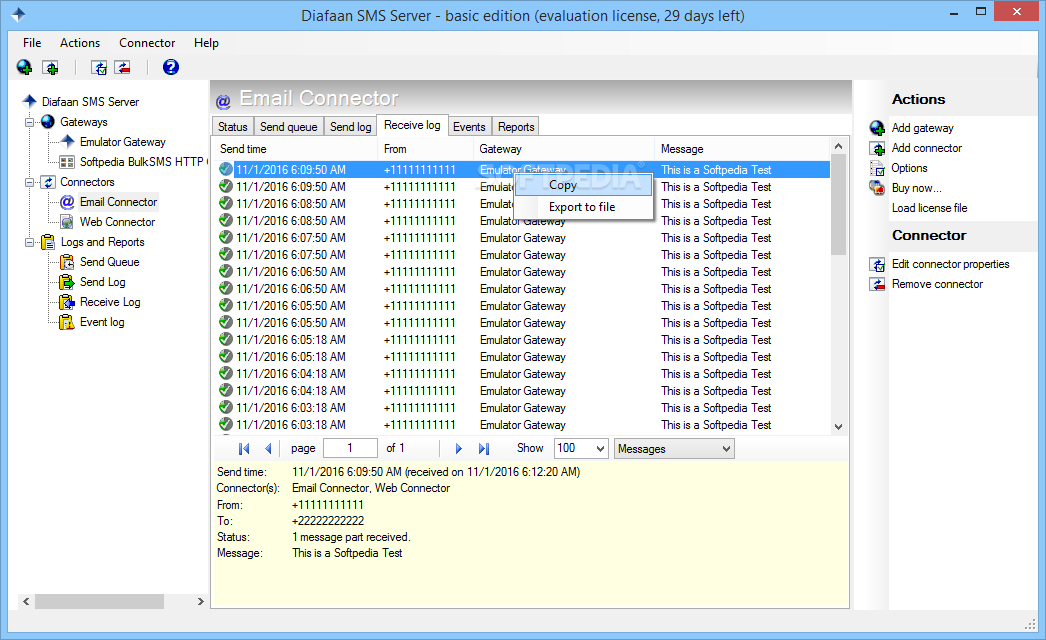Collapse the Connectors tree node
Screen dimensions: 1046x640
click(29, 182)
